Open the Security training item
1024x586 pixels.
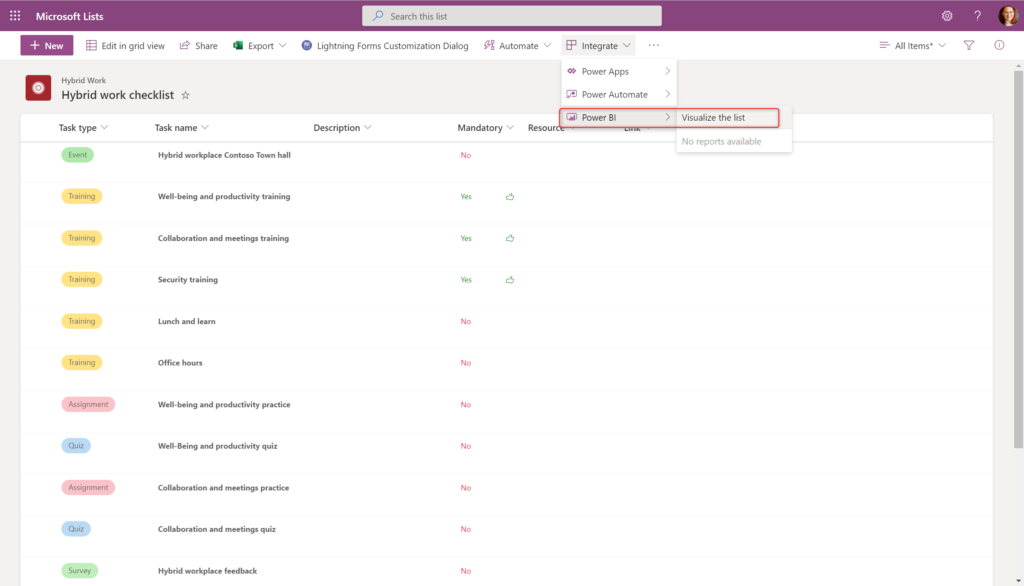pyautogui.click(x=188, y=280)
